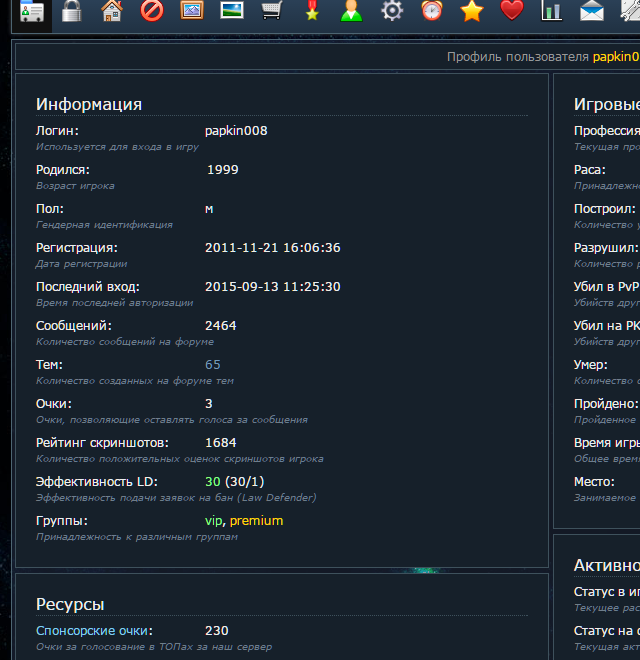Image resolution: width=640 pixels, height=660 pixels.
Task: Open the bar chart statistics icon
Action: [552, 11]
